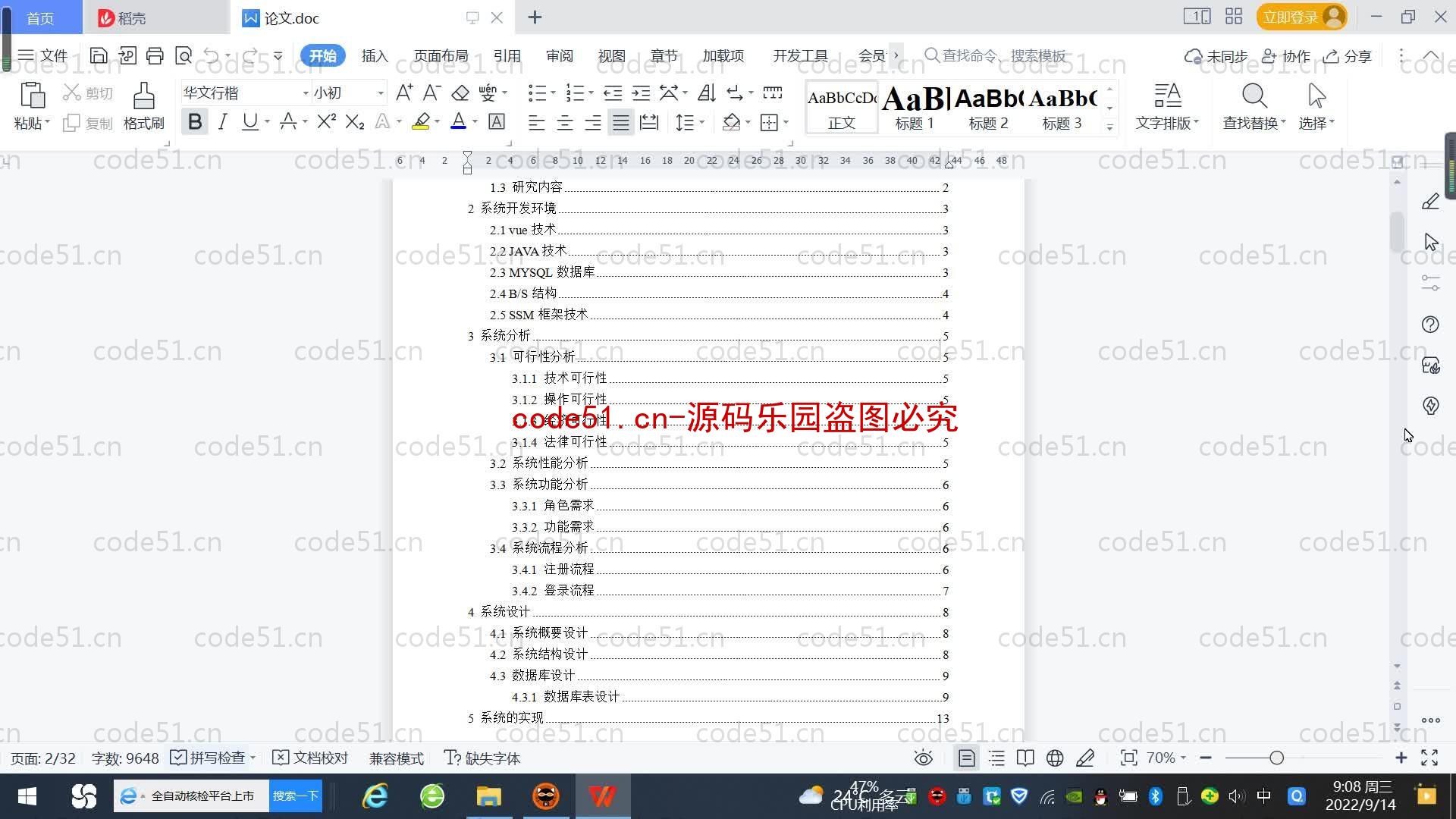Select the Italic text icon
Screen dimensions: 1456x819
tap(222, 122)
